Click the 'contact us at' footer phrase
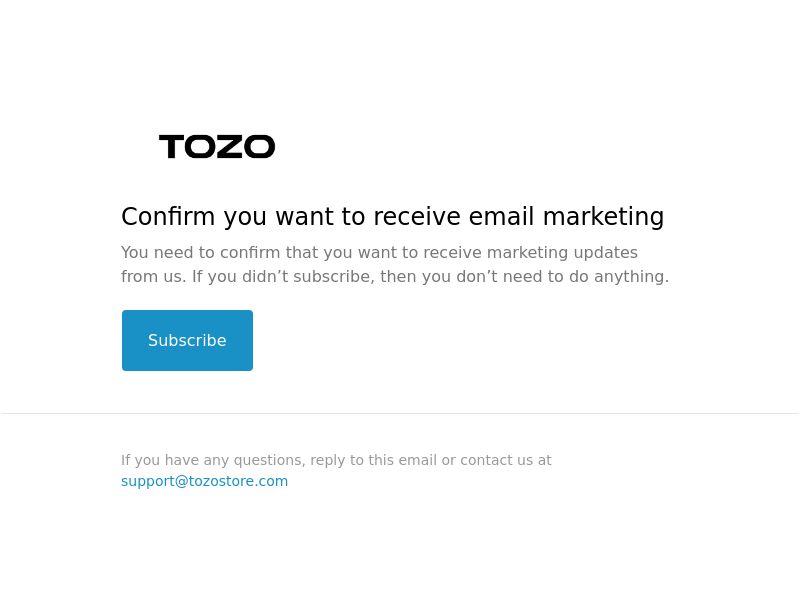The height and width of the screenshot is (600, 800). [x=506, y=460]
